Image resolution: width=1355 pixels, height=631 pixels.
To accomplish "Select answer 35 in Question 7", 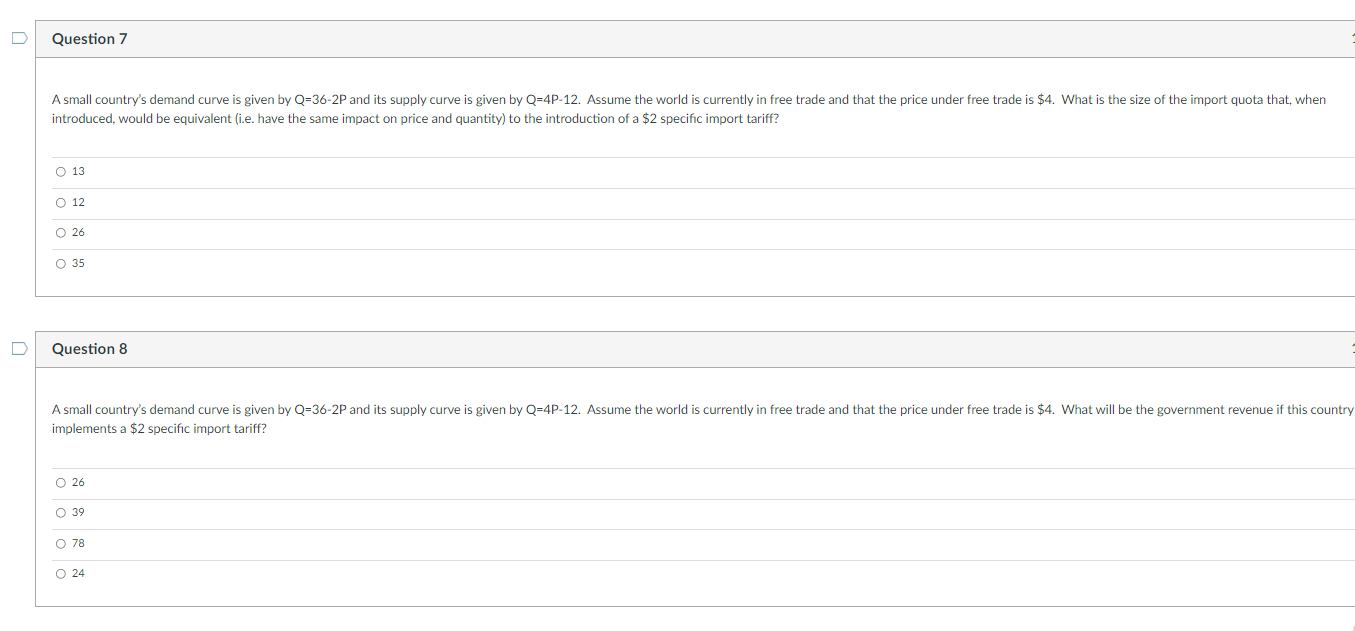I will tap(60, 263).
